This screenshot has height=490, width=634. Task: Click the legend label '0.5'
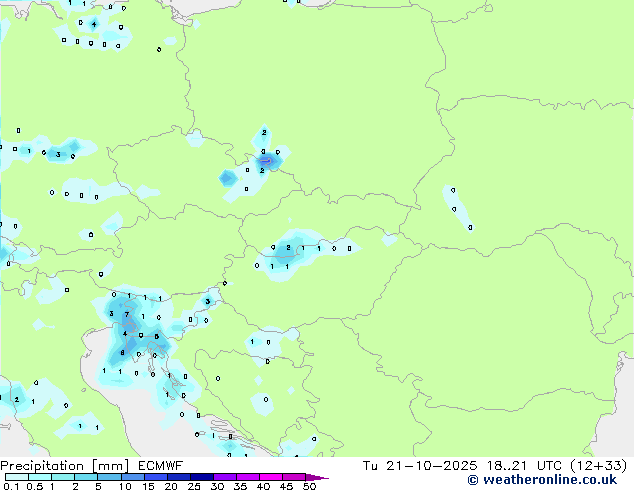coord(35,486)
